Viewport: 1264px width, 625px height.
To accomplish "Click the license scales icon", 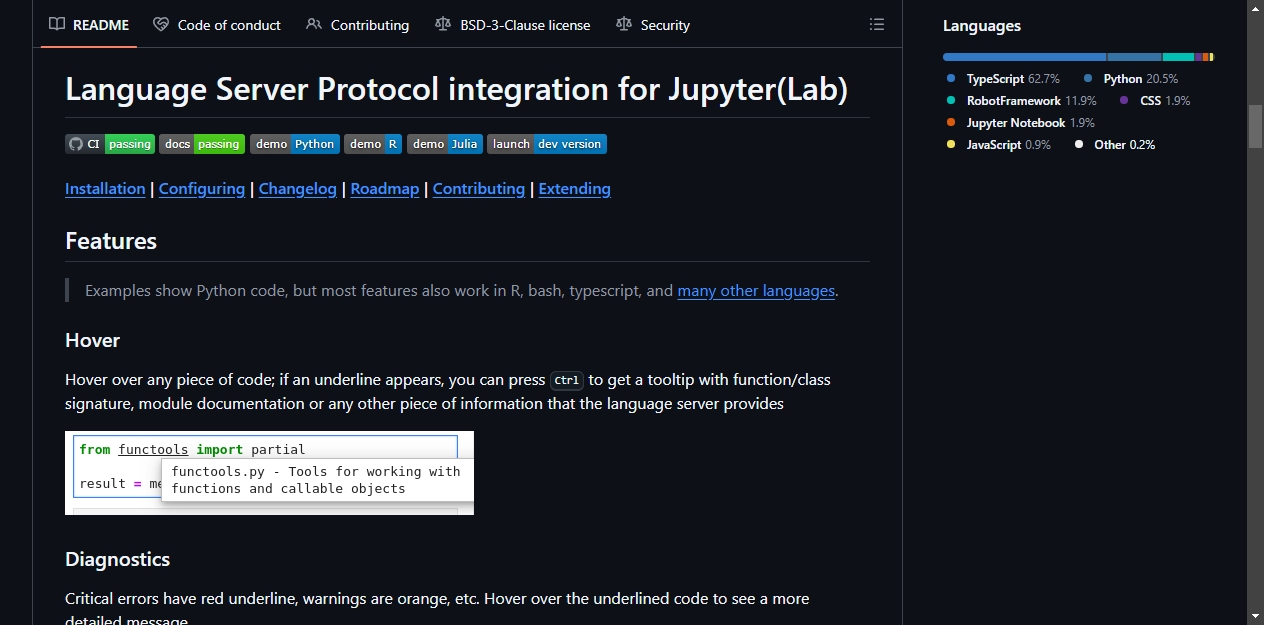I will click(443, 25).
